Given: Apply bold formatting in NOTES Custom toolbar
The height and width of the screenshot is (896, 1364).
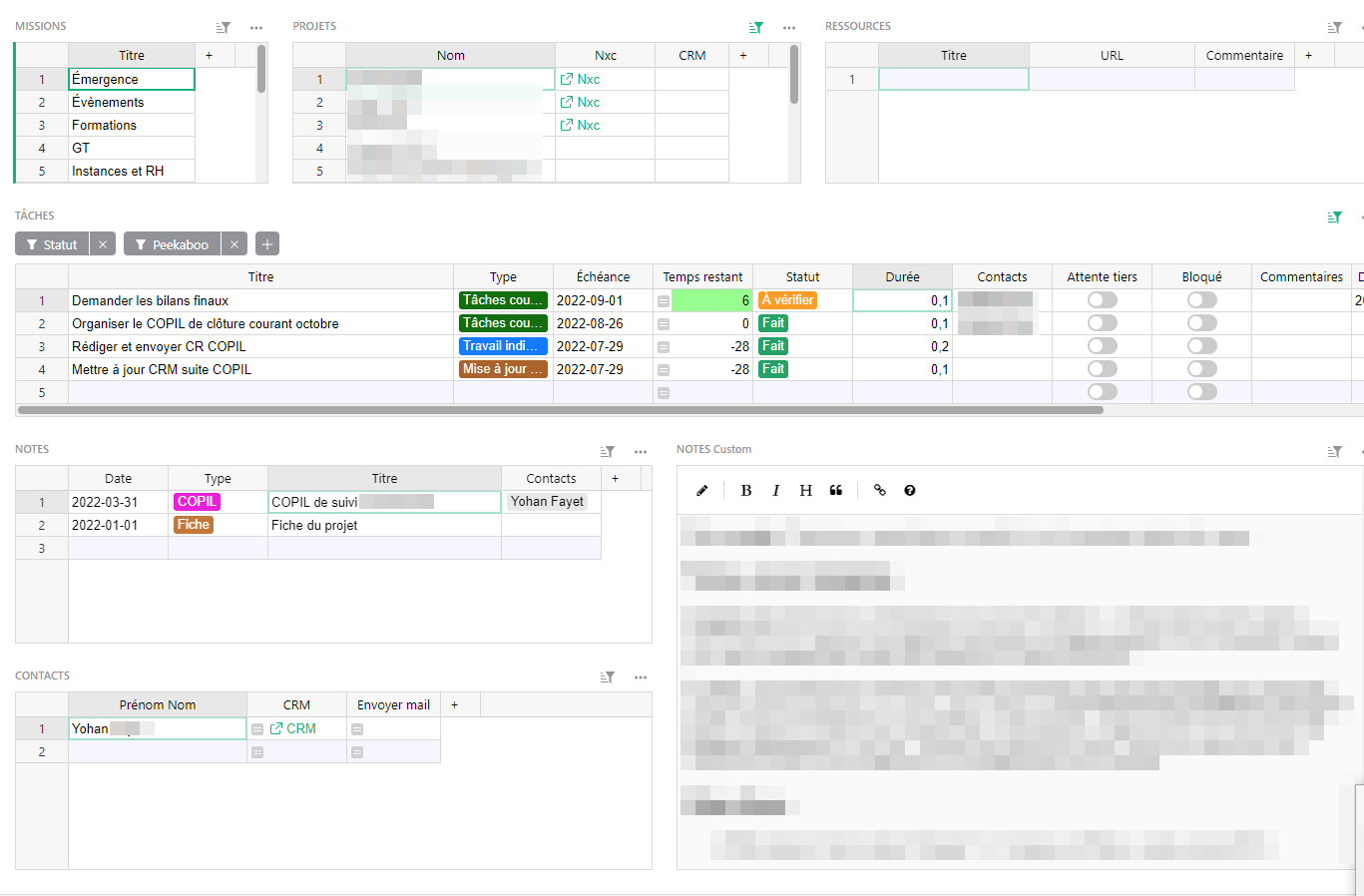Looking at the screenshot, I should pyautogui.click(x=746, y=490).
